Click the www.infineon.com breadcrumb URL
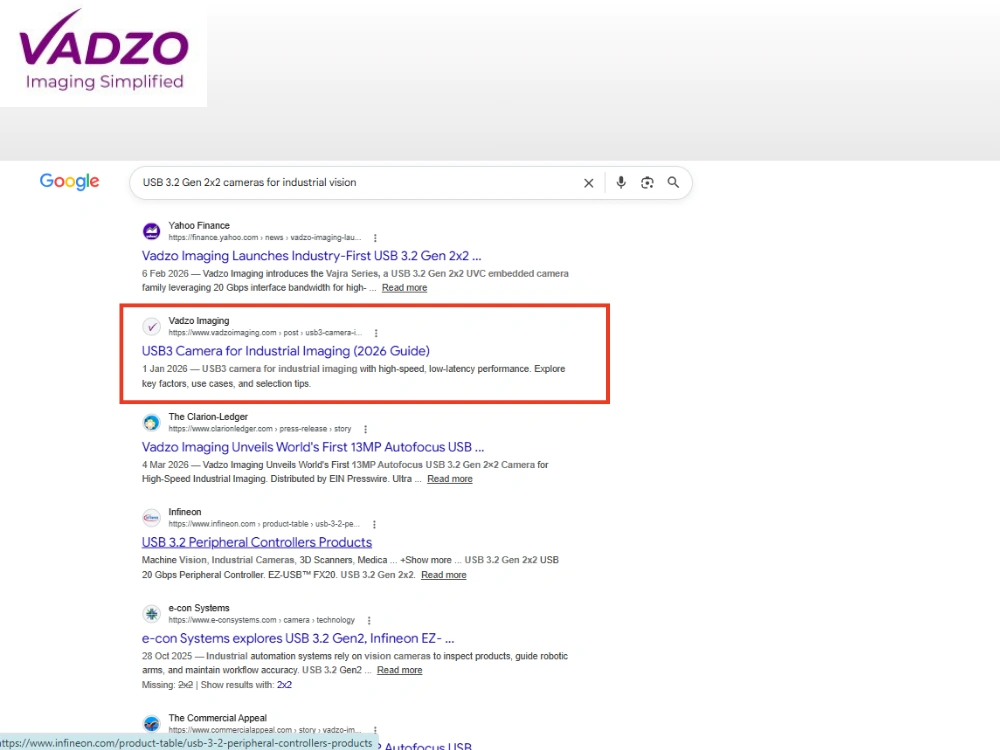This screenshot has width=1000, height=750. pos(264,524)
